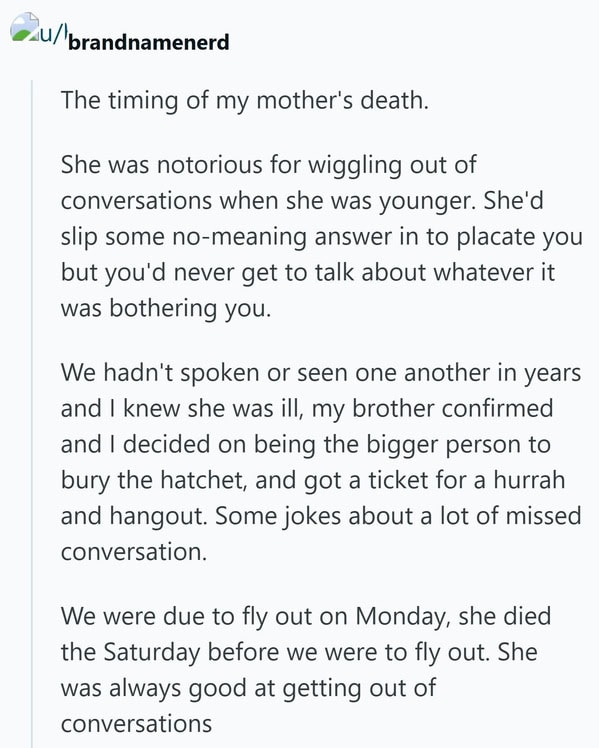Screen dimensions: 599x748
Task: Click the line "The timing of my mother's death."
Action: point(245,101)
